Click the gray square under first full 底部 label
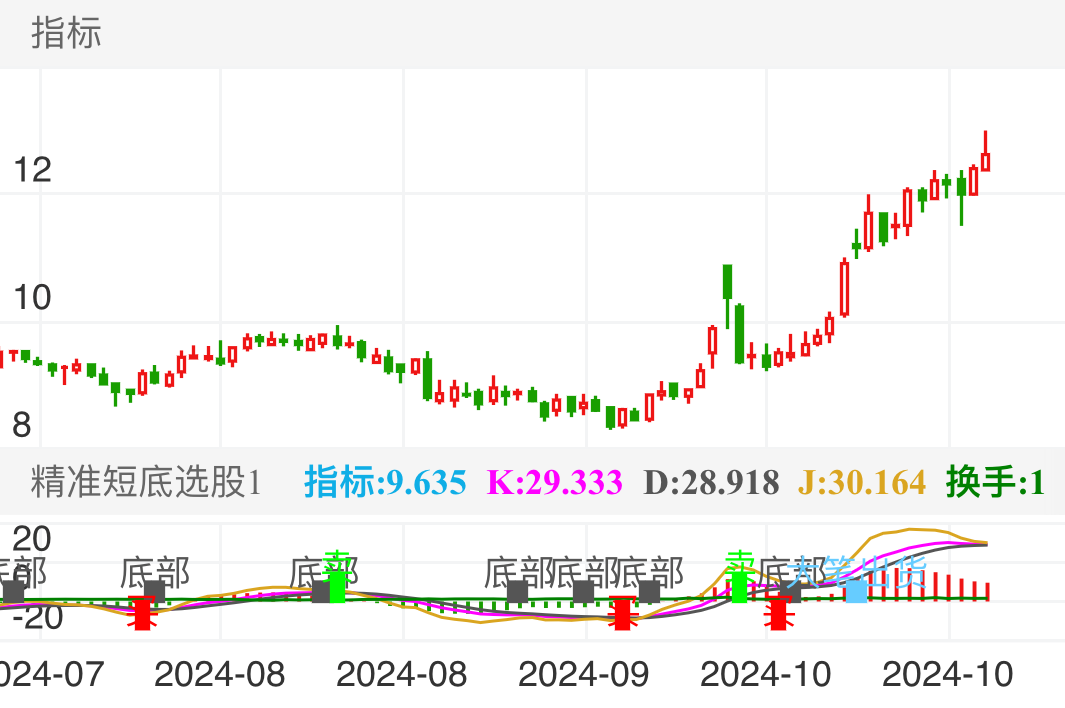 tap(154, 591)
